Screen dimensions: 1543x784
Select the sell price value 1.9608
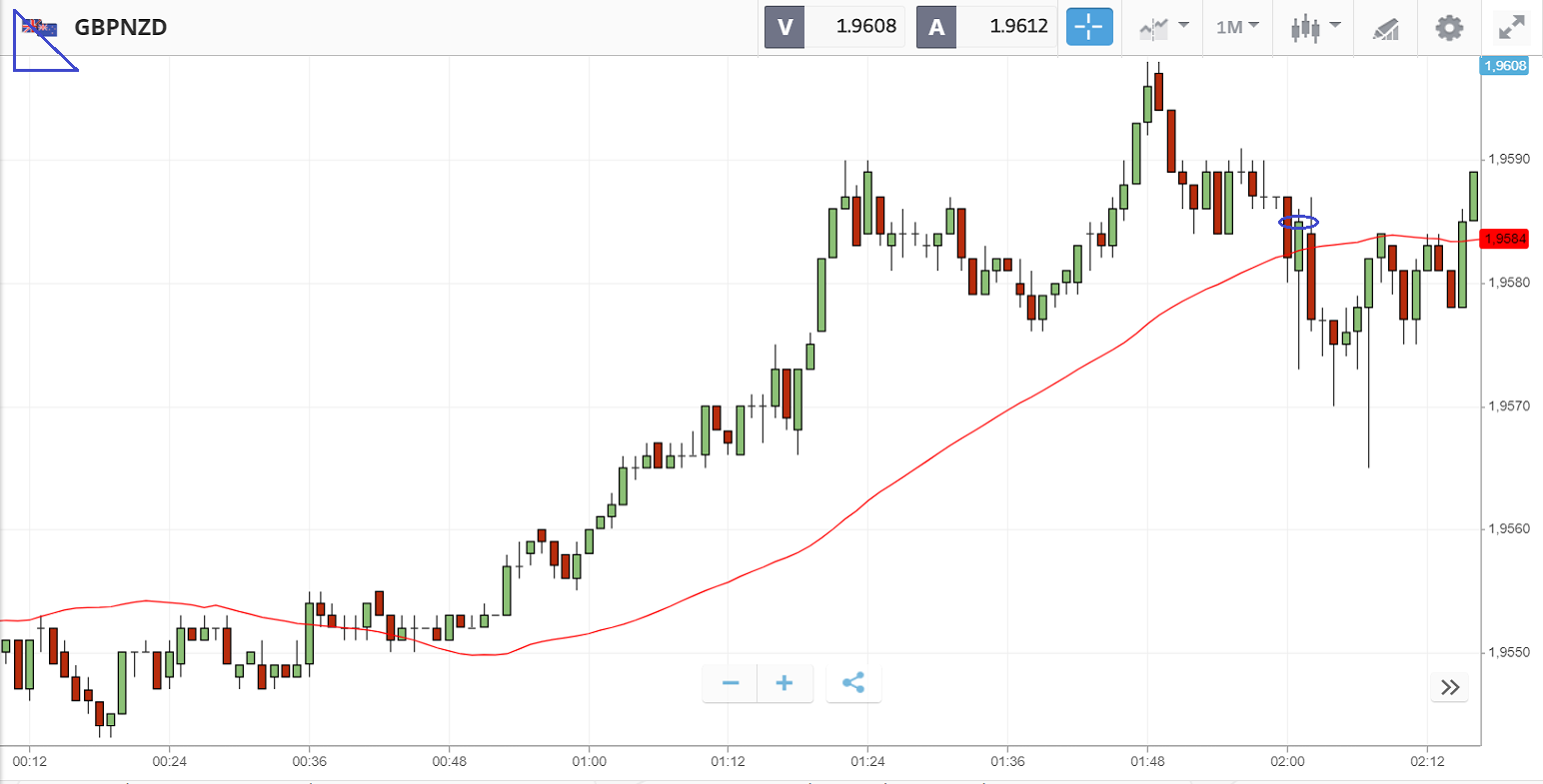pyautogui.click(x=865, y=27)
